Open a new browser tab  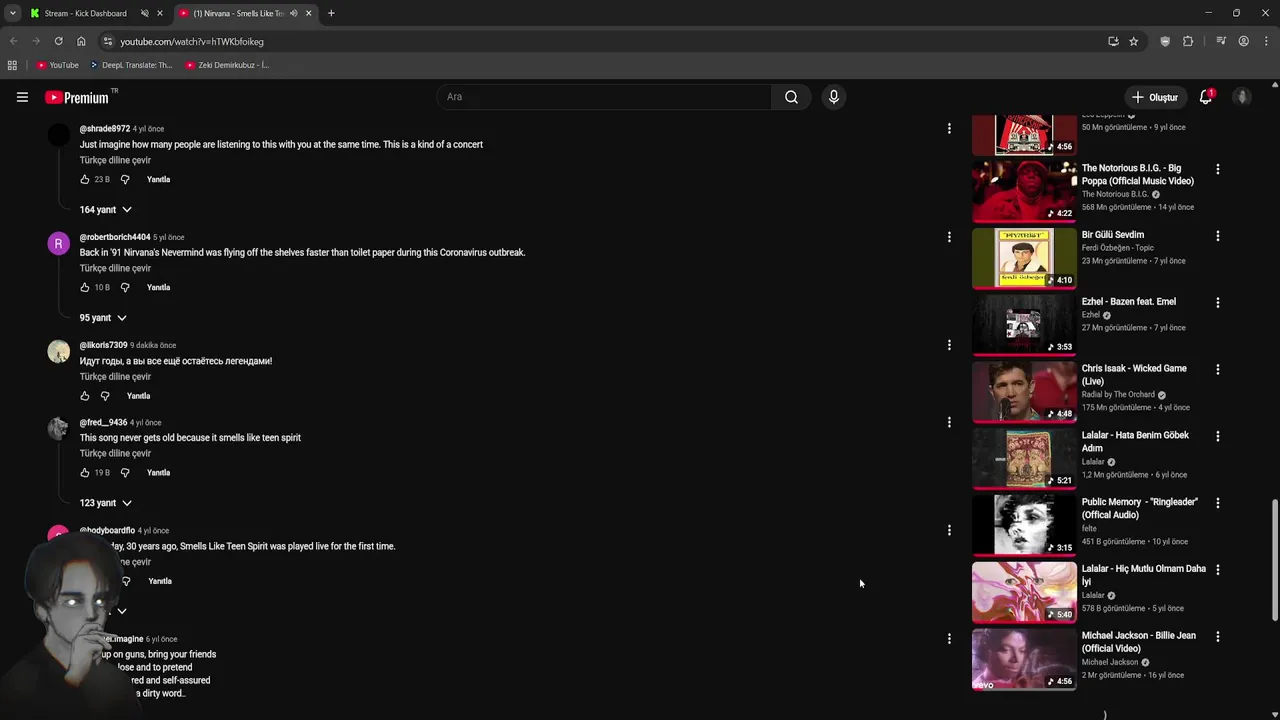point(331,13)
